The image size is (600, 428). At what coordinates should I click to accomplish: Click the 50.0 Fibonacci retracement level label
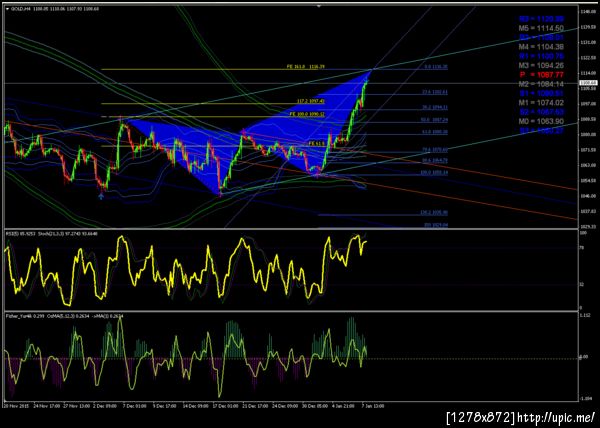click(435, 120)
